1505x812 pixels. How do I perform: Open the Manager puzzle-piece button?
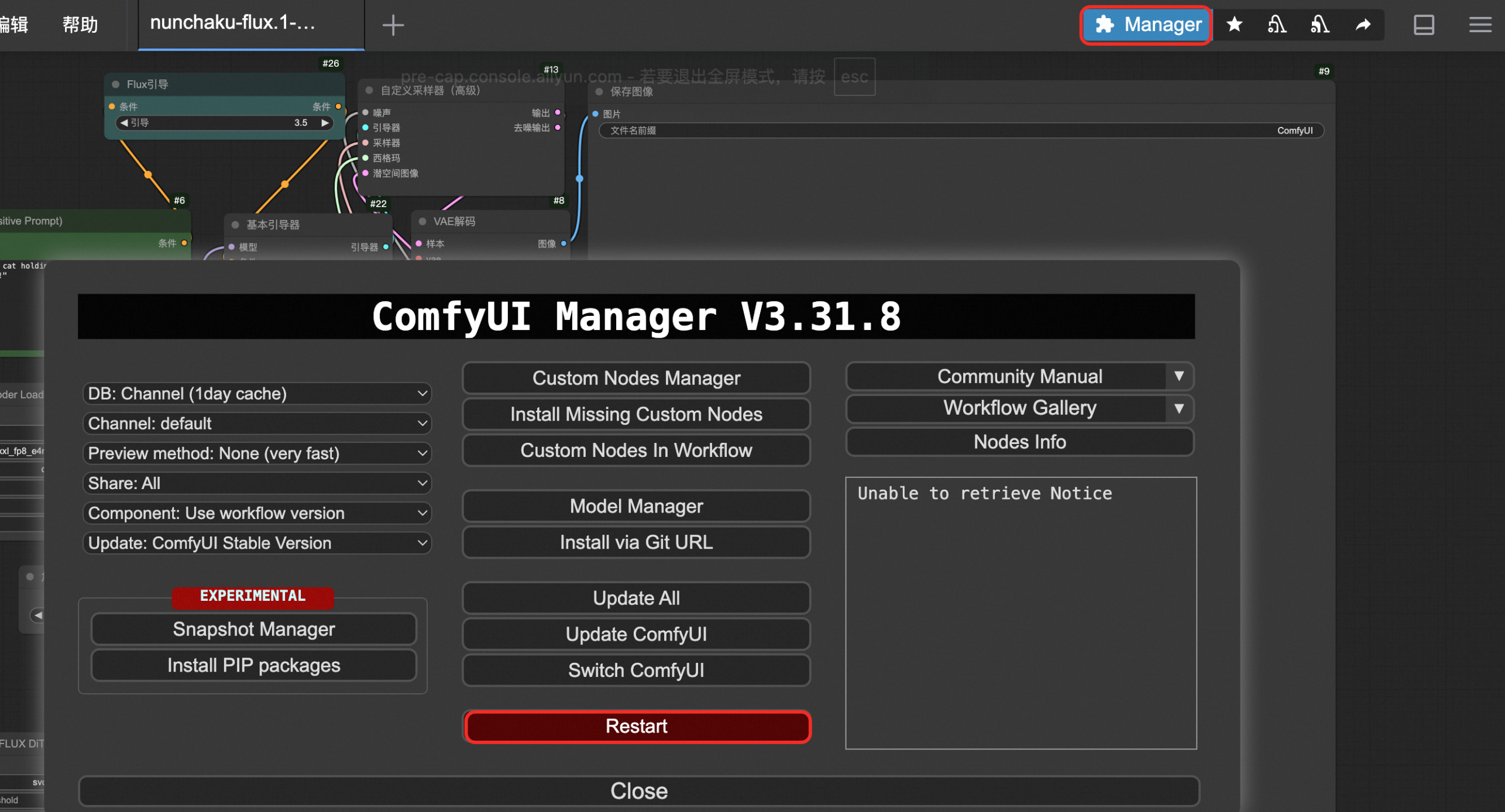click(x=1146, y=25)
